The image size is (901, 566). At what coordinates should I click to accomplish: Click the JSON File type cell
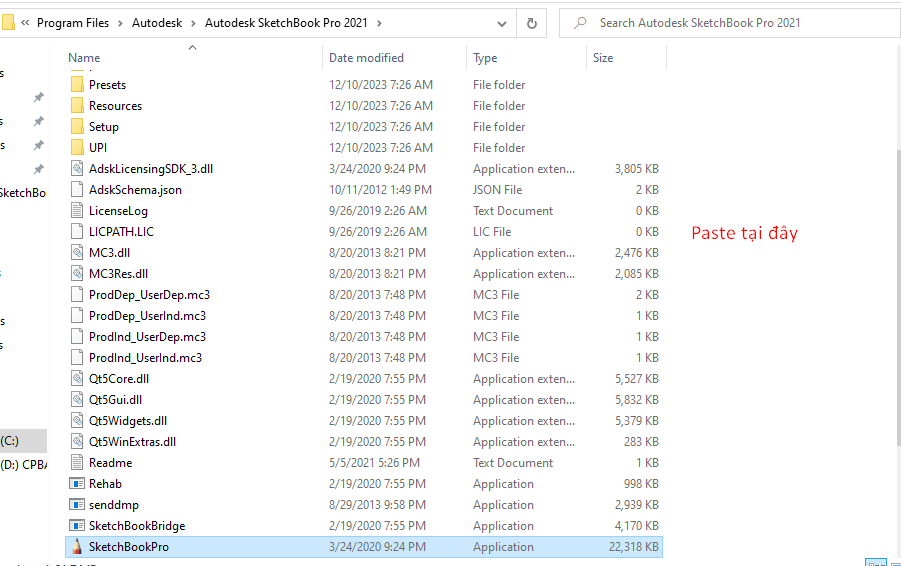point(498,190)
